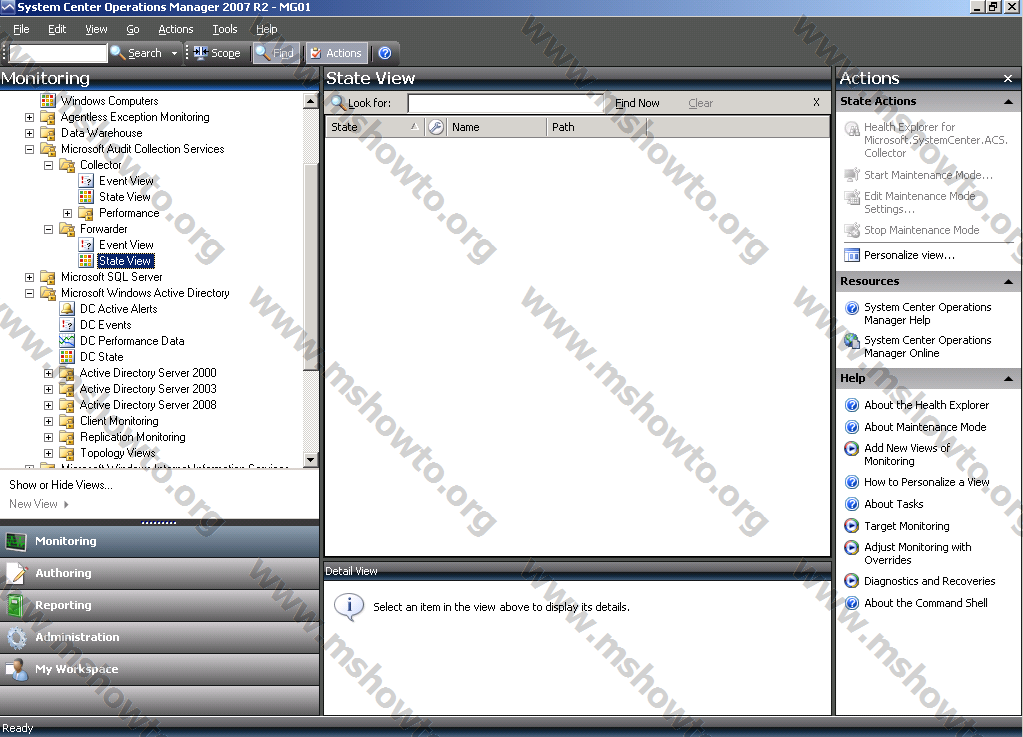Expand the Microsoft SQL Server folder
The image size is (1023, 737).
29,277
